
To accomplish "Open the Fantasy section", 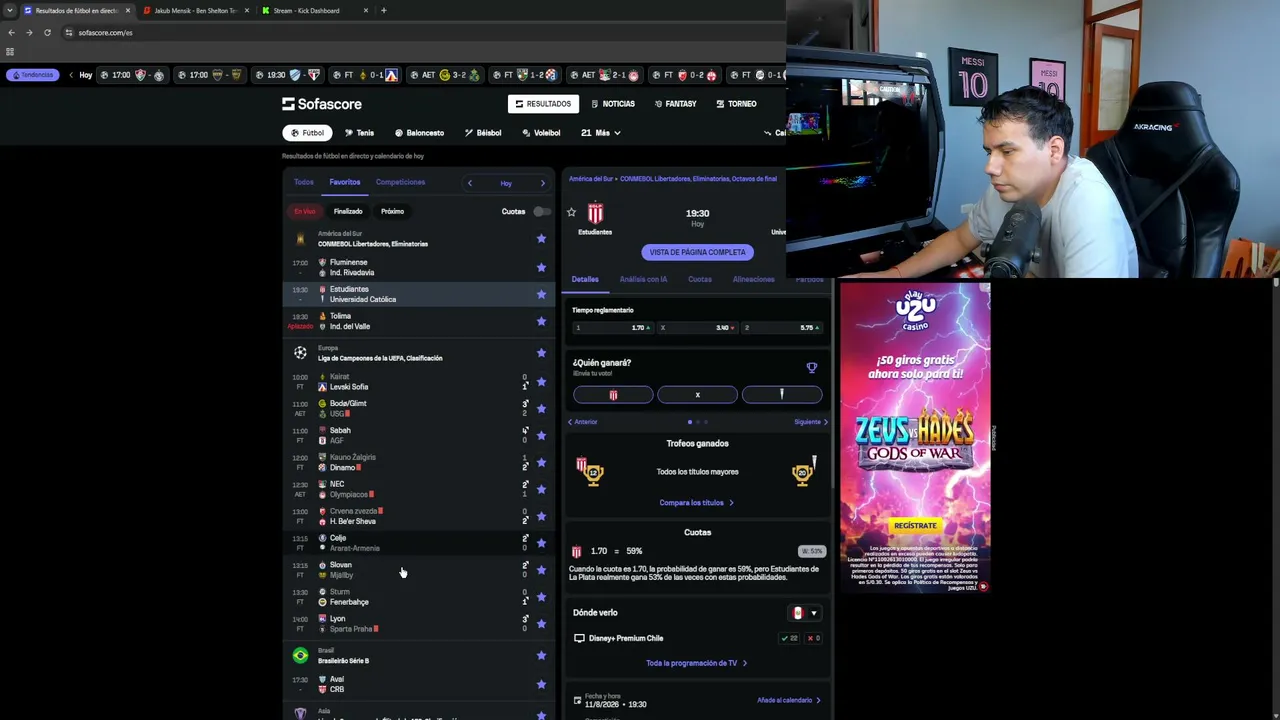I will point(675,104).
